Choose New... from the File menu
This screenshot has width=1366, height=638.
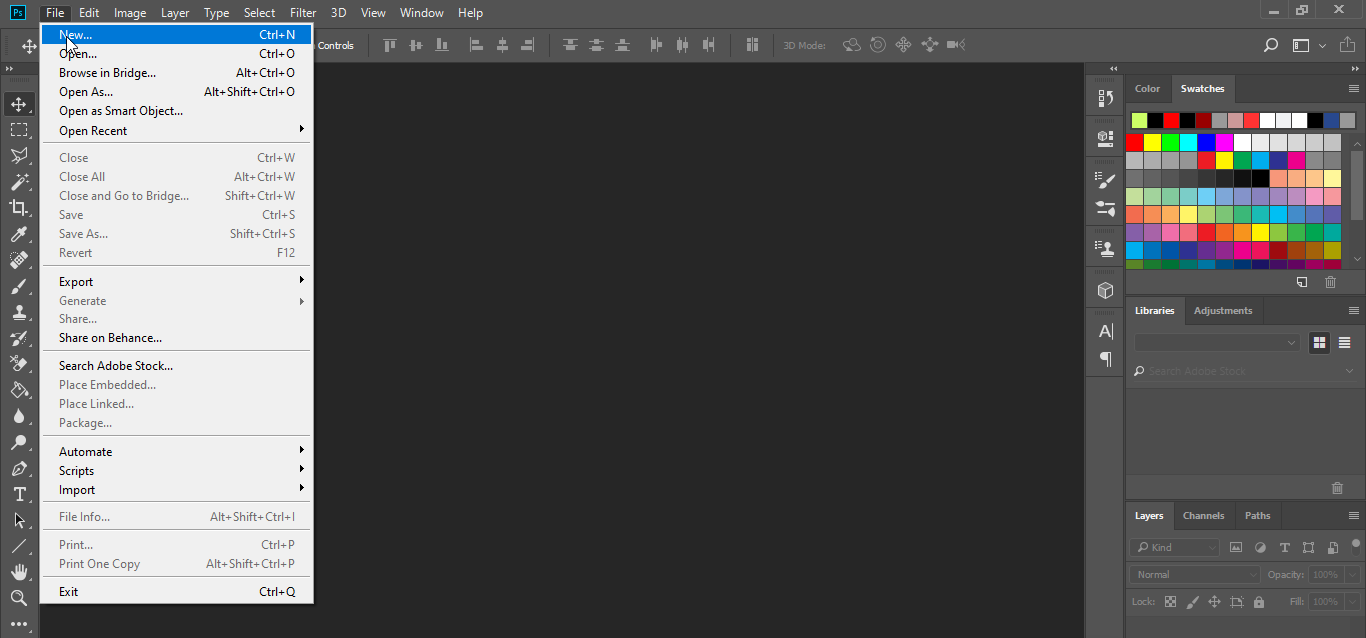[176, 35]
